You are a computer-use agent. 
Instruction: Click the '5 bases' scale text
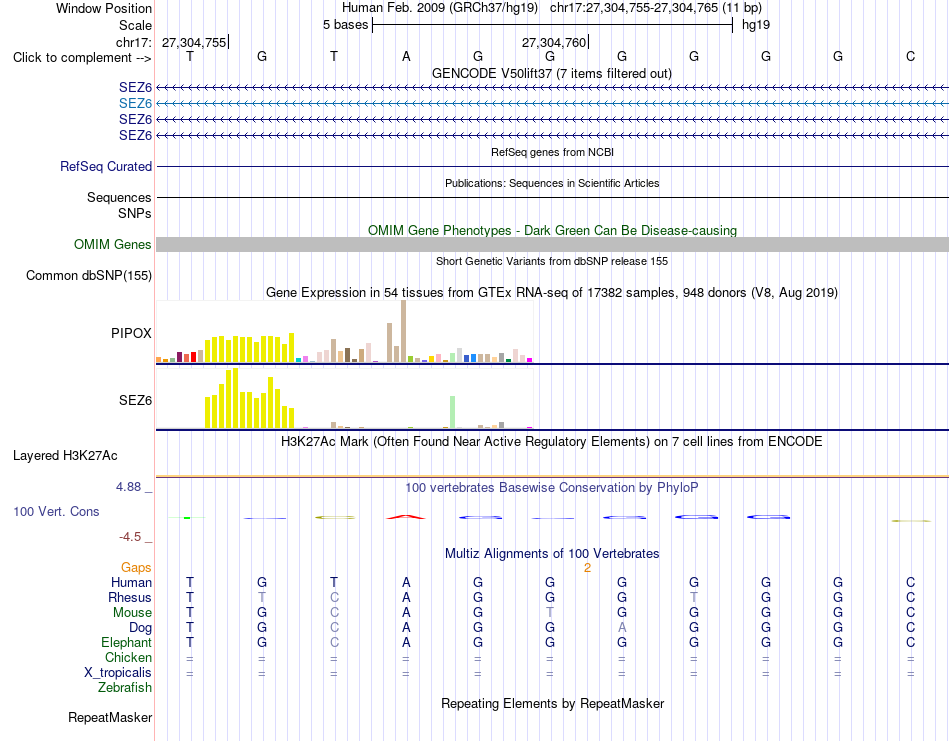(345, 25)
